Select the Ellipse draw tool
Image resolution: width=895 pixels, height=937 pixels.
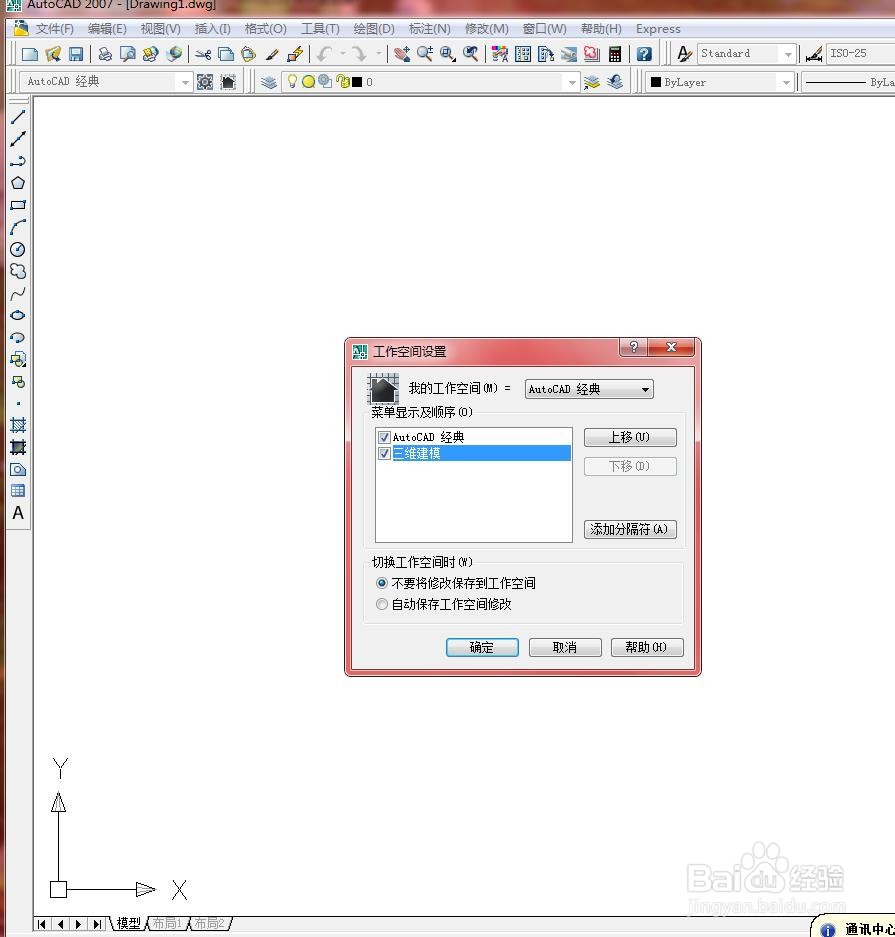pyautogui.click(x=18, y=315)
